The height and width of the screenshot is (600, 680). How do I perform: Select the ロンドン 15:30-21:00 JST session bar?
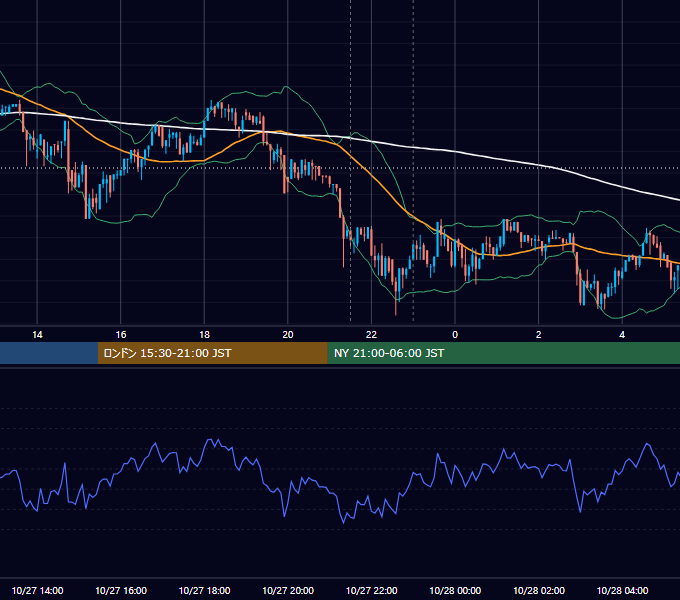coord(212,353)
